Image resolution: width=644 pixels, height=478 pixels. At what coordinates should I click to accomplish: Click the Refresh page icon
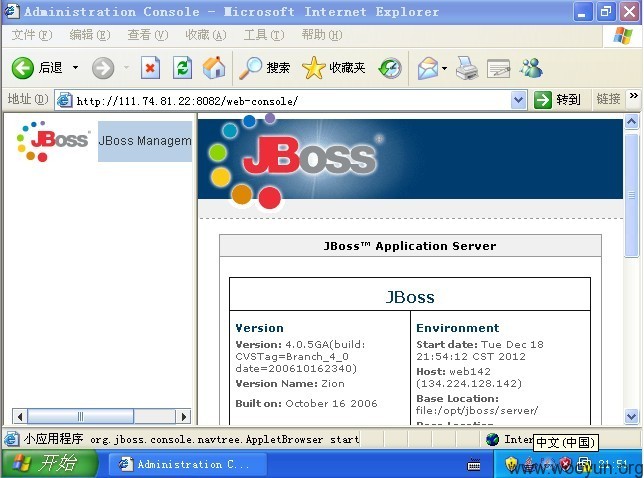tap(182, 68)
